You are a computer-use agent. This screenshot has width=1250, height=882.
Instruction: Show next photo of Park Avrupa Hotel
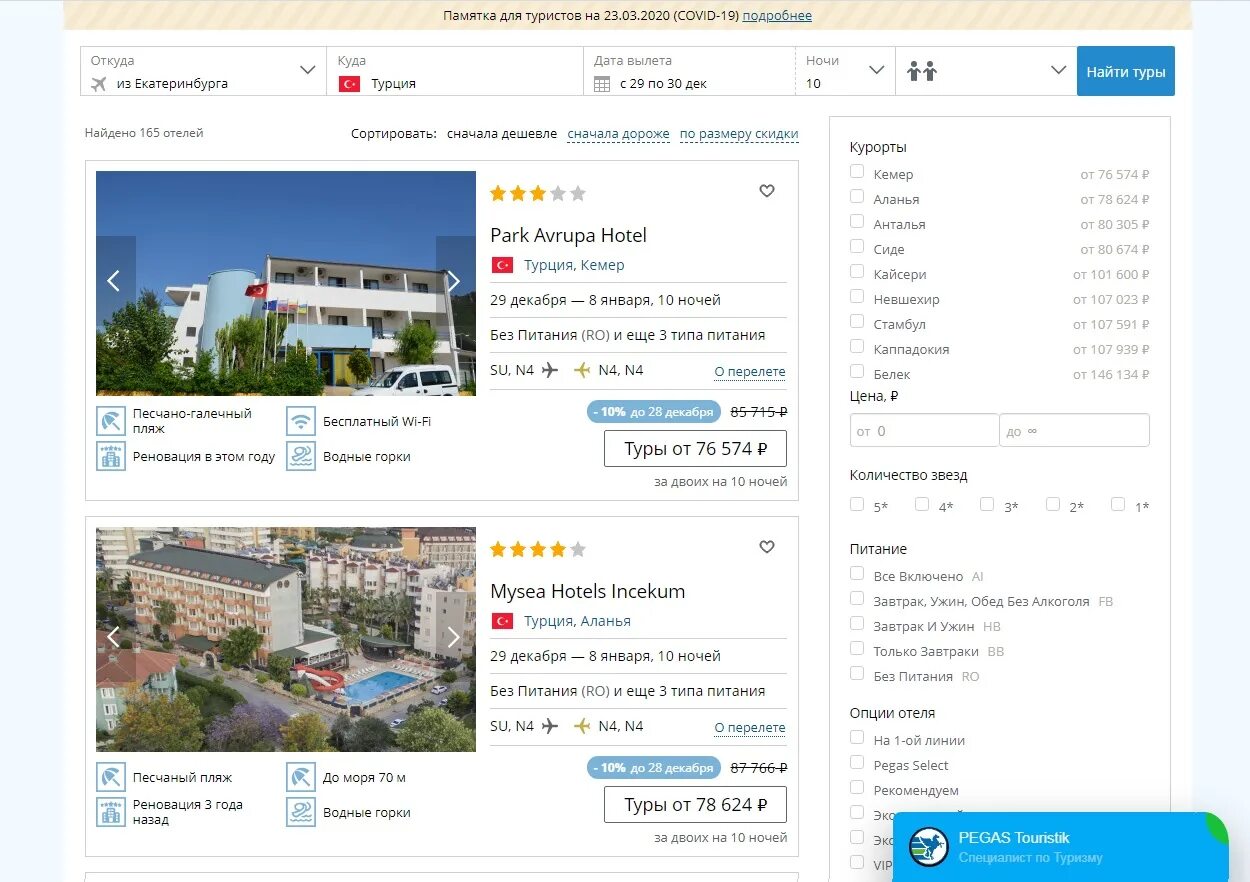455,281
